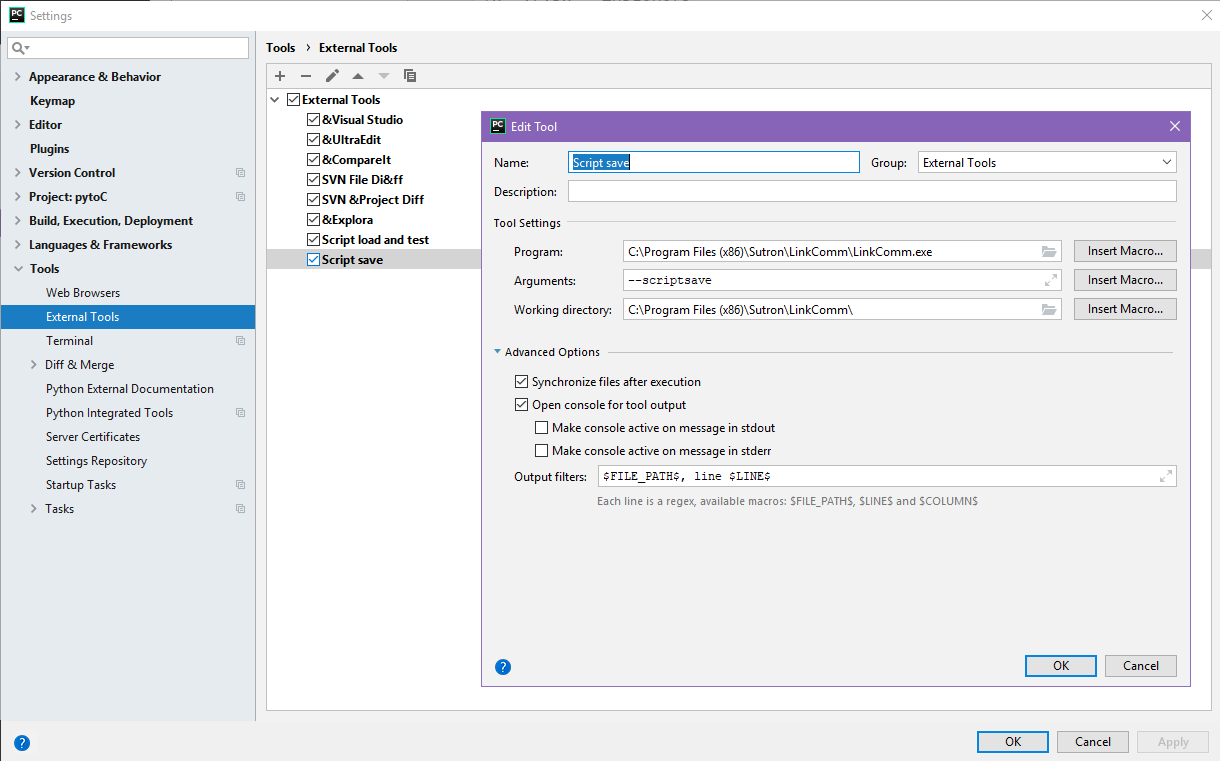Expand the Arguments field editor icon
Image resolution: width=1220 pixels, height=761 pixels.
click(1051, 281)
